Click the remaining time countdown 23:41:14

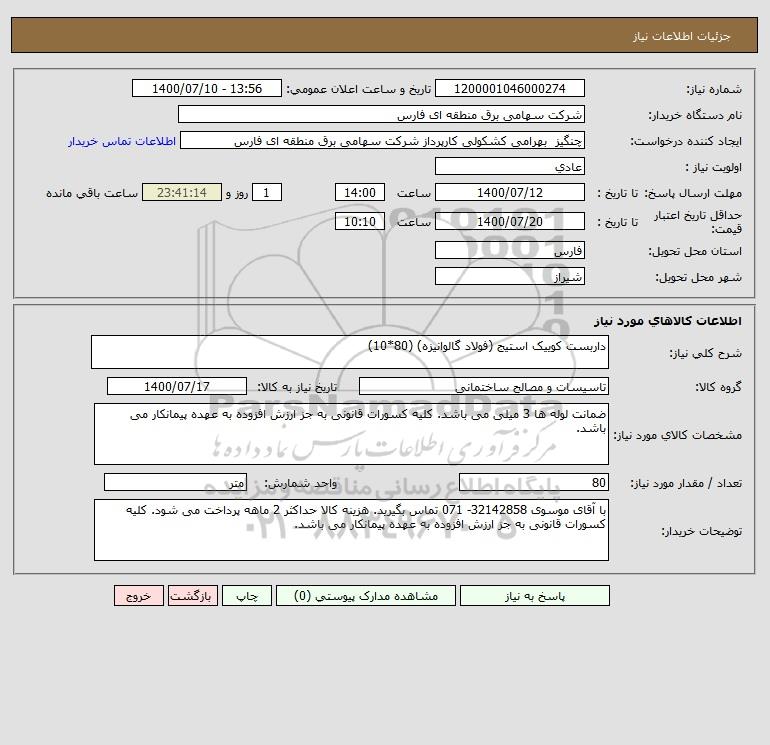(x=182, y=193)
